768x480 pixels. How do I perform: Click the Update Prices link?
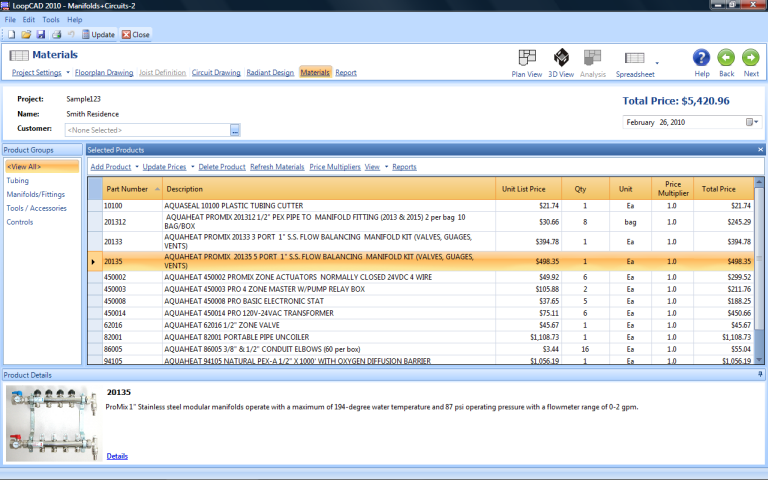pyautogui.click(x=164, y=167)
